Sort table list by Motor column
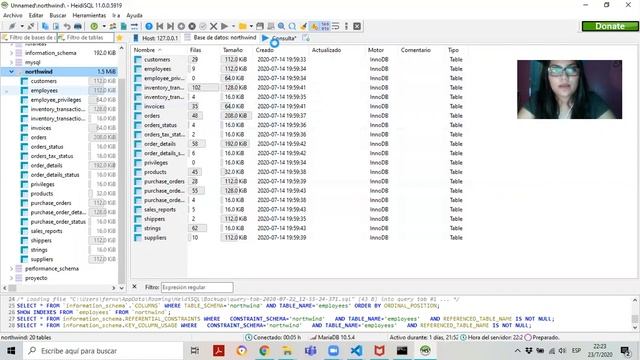 [382, 50]
